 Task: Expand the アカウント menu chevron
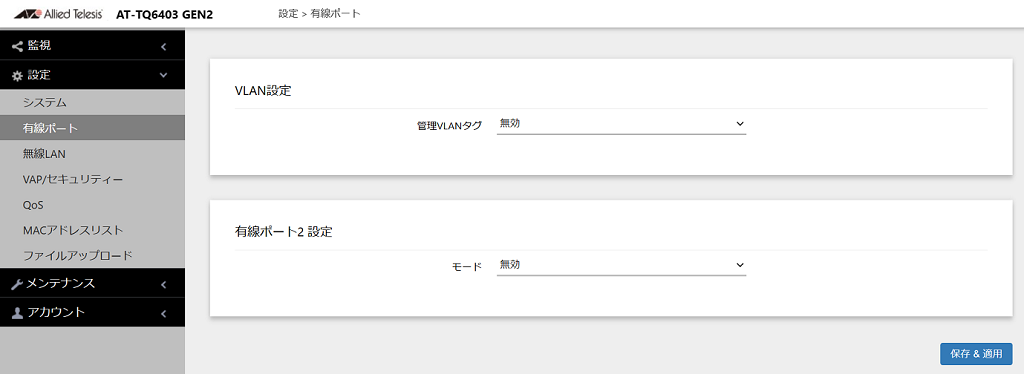point(163,313)
